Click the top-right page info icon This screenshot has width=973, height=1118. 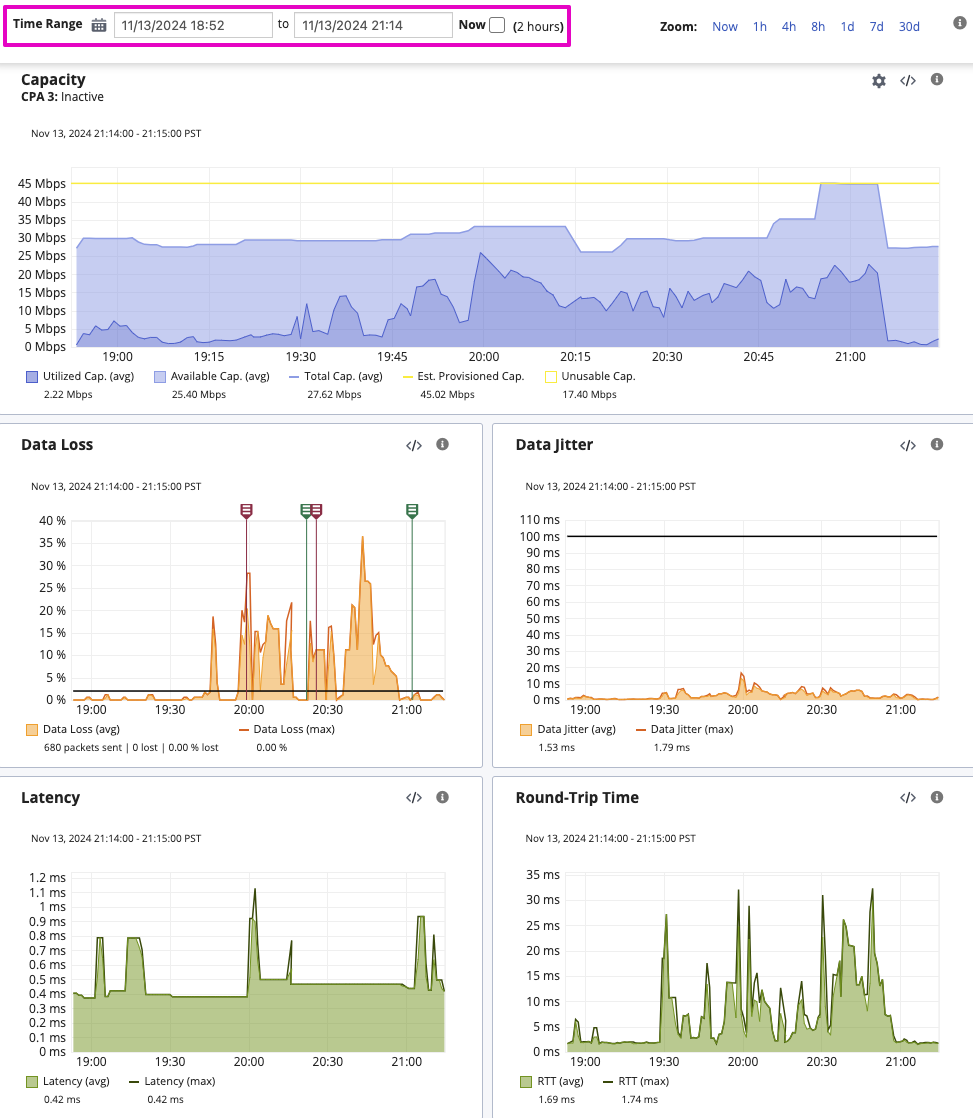(x=959, y=24)
